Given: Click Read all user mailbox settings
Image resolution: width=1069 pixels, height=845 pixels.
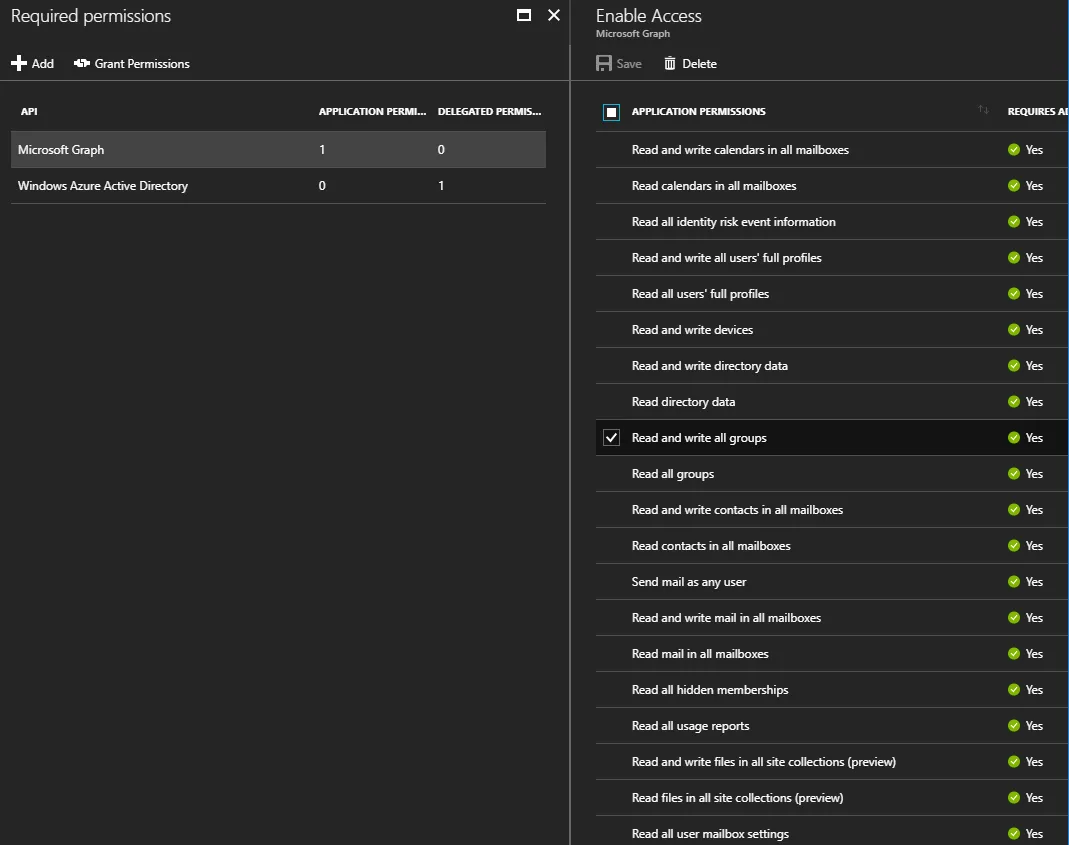Looking at the screenshot, I should [x=710, y=833].
